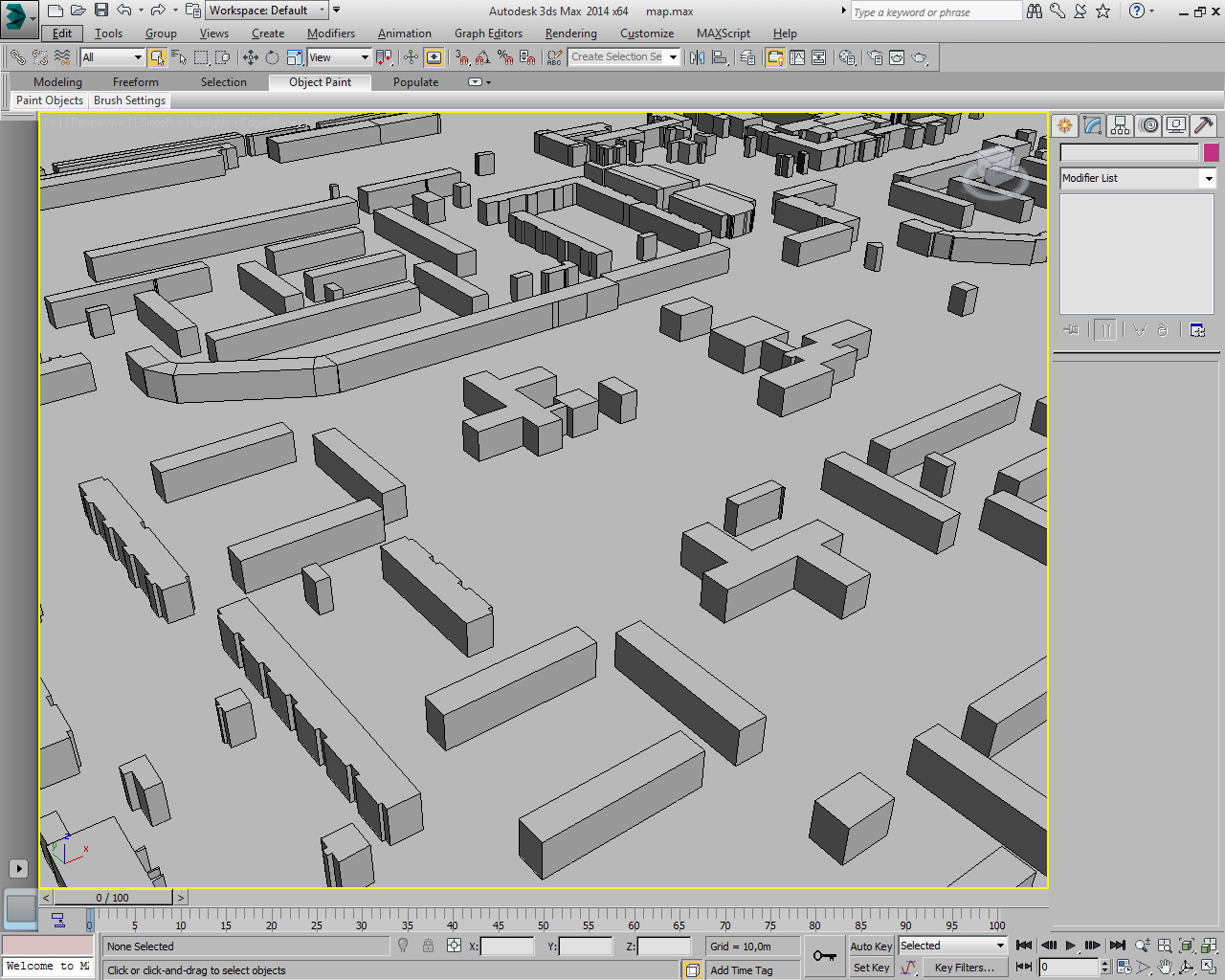Toggle Set Key mode
Image resolution: width=1225 pixels, height=980 pixels.
pos(870,968)
